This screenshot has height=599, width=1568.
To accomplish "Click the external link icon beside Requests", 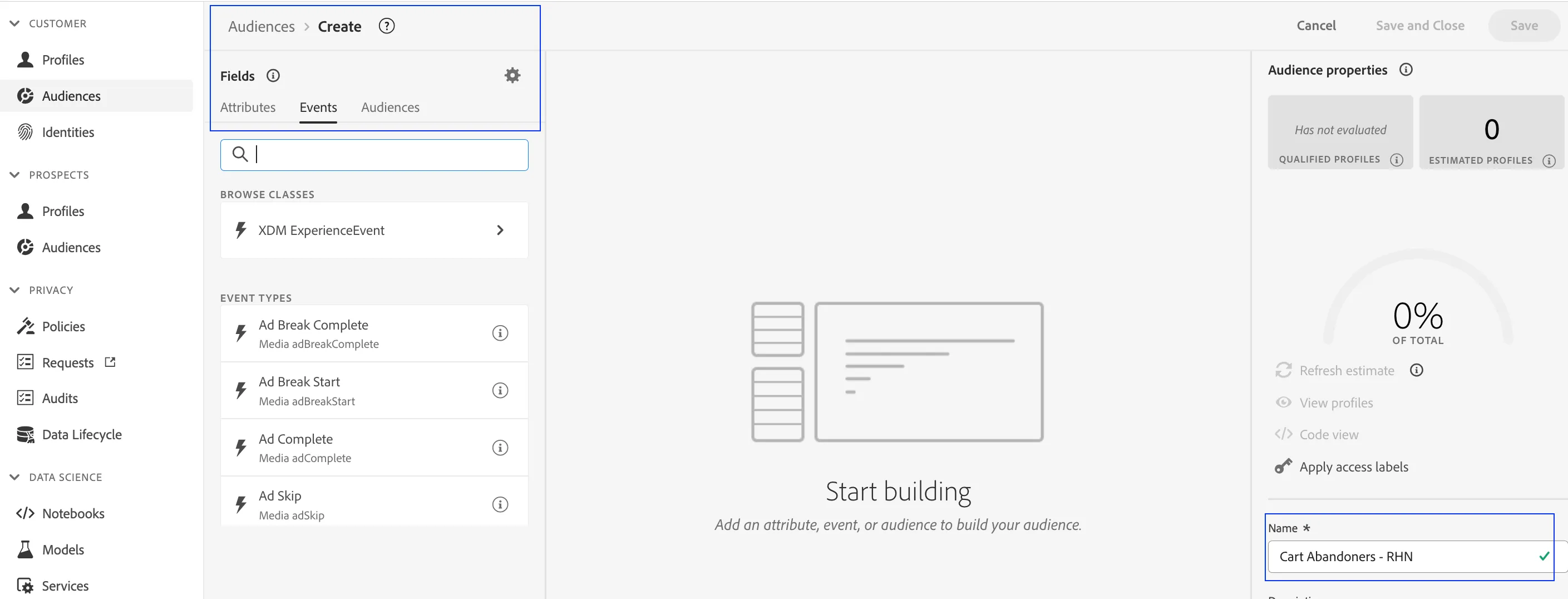I will pos(110,362).
